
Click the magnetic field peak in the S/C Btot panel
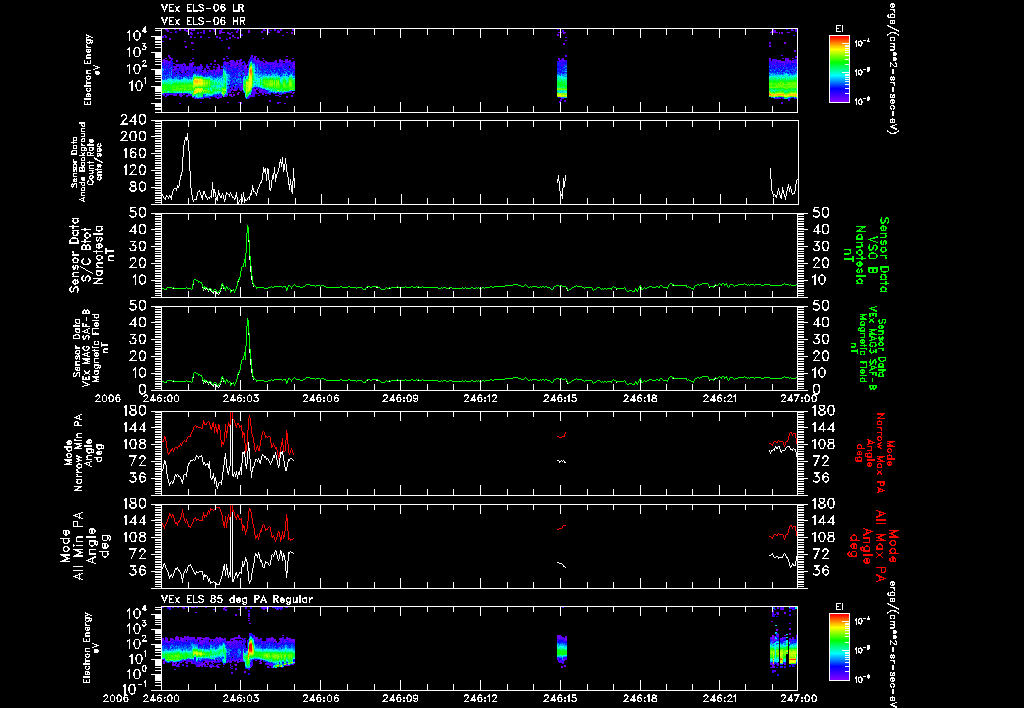pos(248,227)
